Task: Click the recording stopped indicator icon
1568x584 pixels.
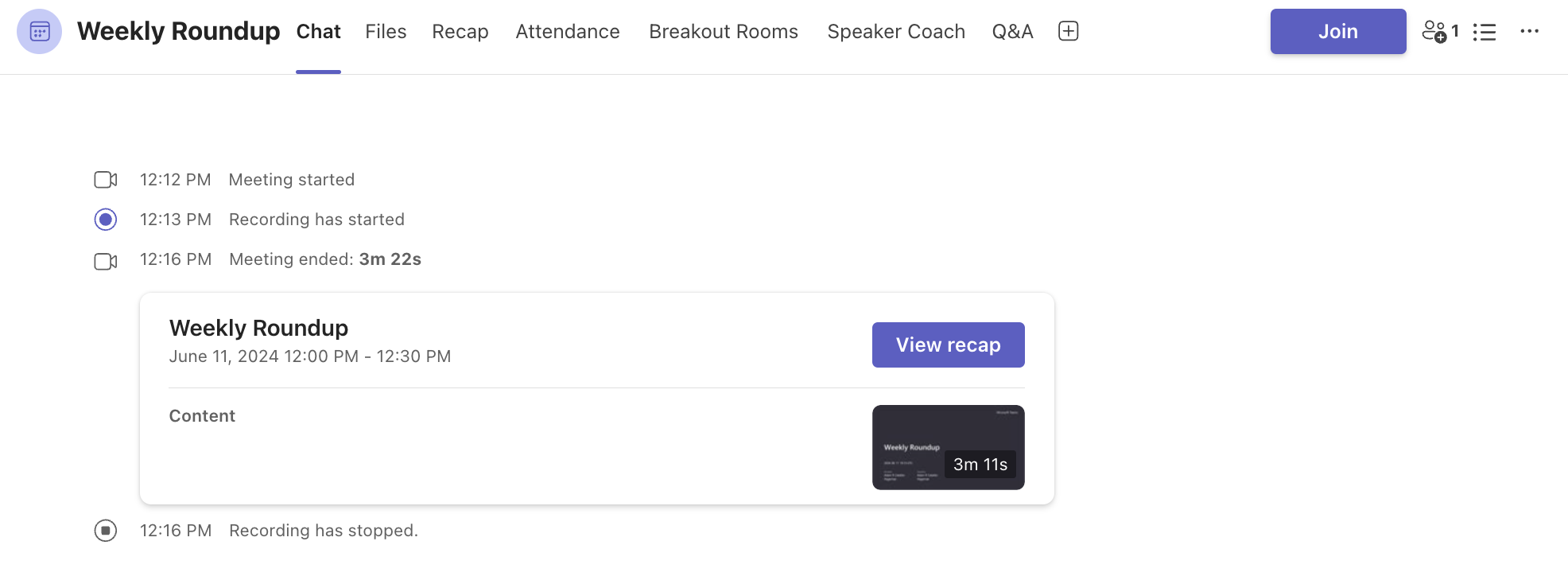Action: [105, 531]
